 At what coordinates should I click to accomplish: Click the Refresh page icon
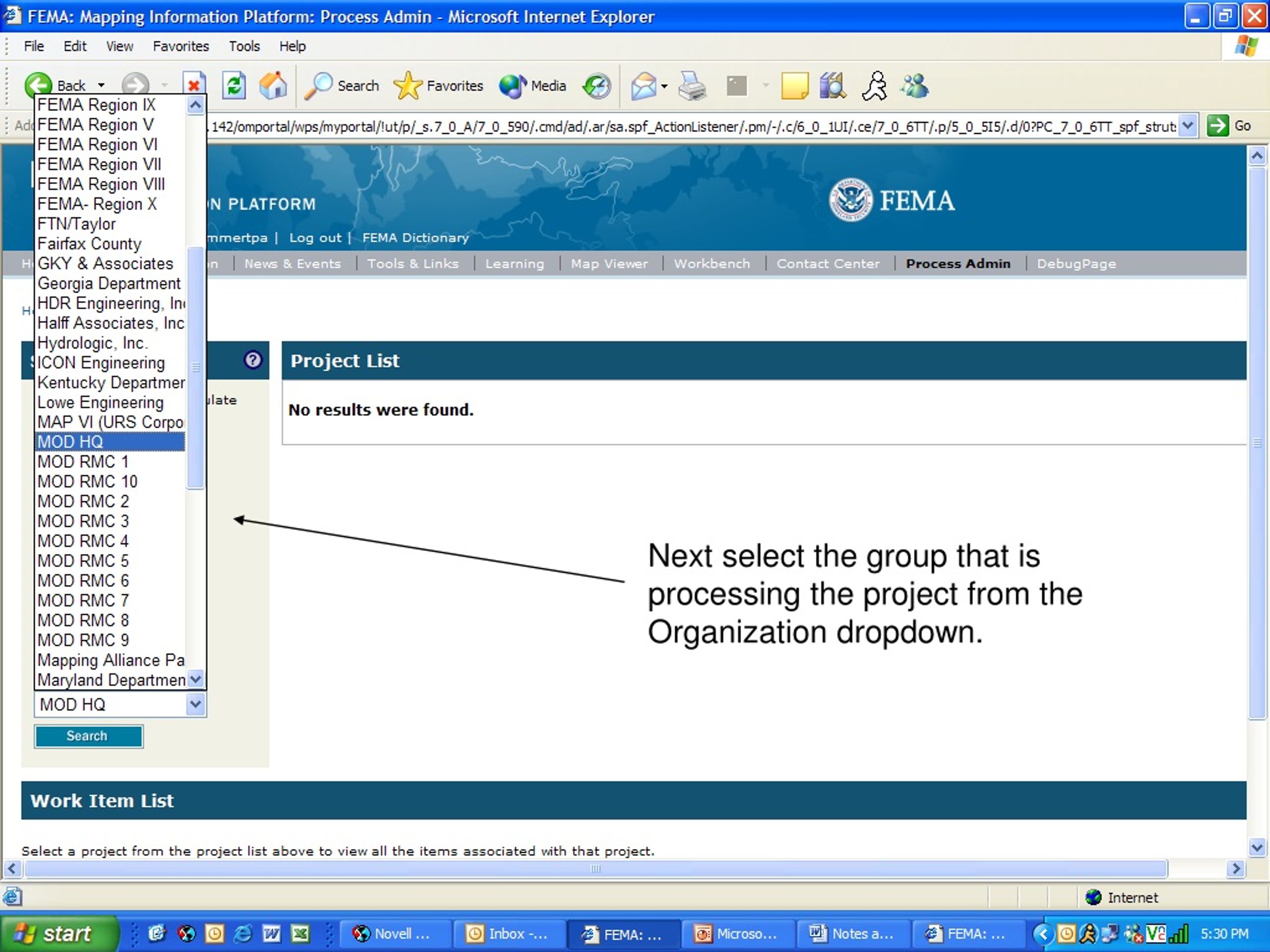[234, 85]
